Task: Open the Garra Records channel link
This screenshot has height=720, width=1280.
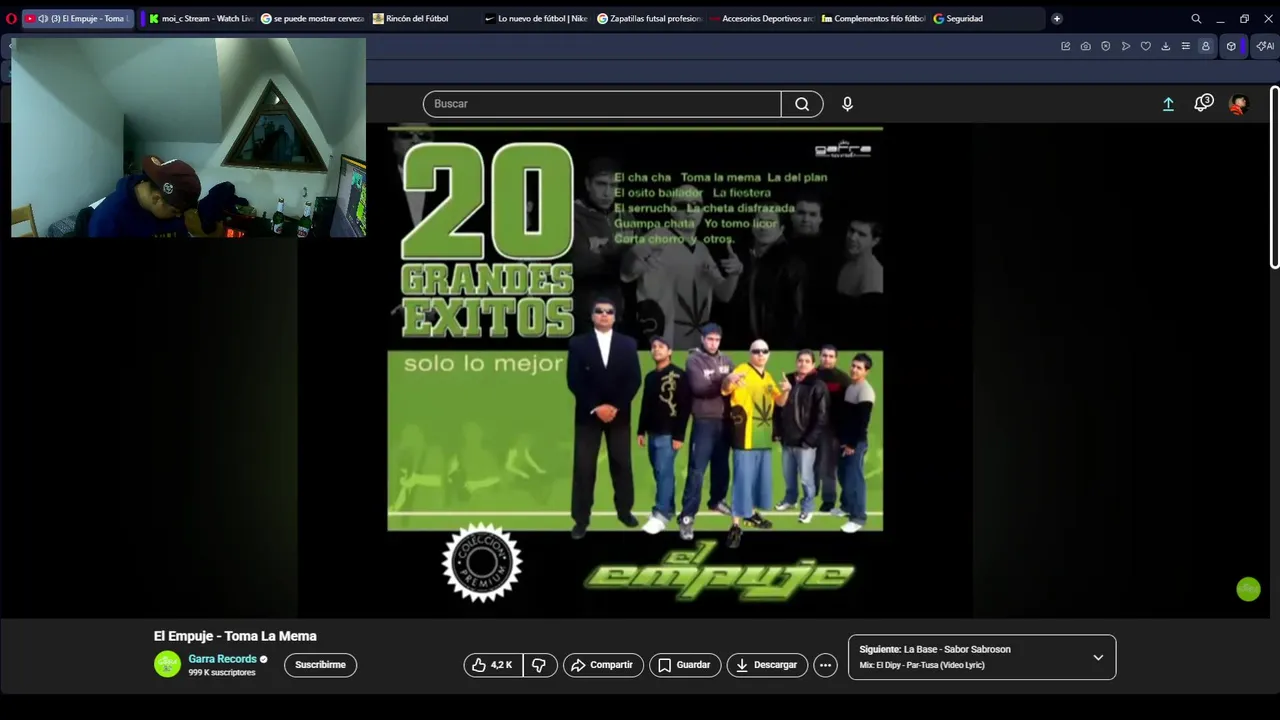Action: coord(223,659)
